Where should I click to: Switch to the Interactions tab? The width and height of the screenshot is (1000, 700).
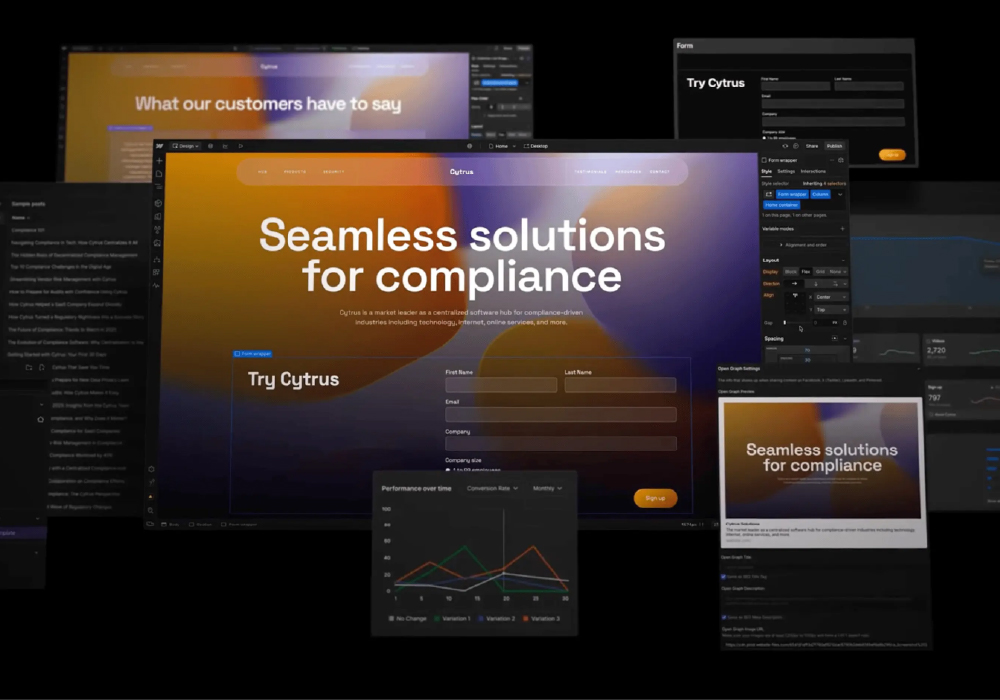click(813, 171)
